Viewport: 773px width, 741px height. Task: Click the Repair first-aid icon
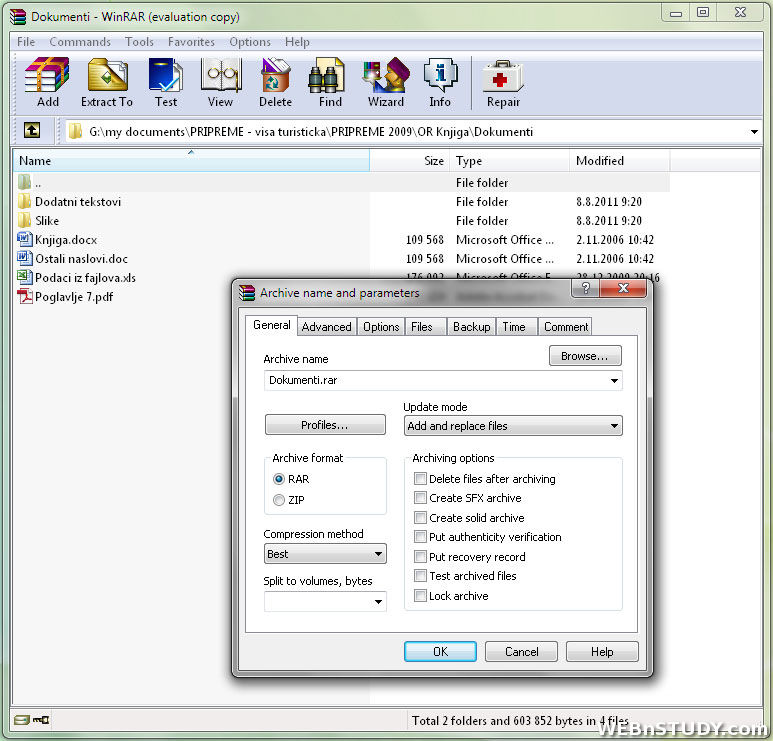[x=502, y=76]
